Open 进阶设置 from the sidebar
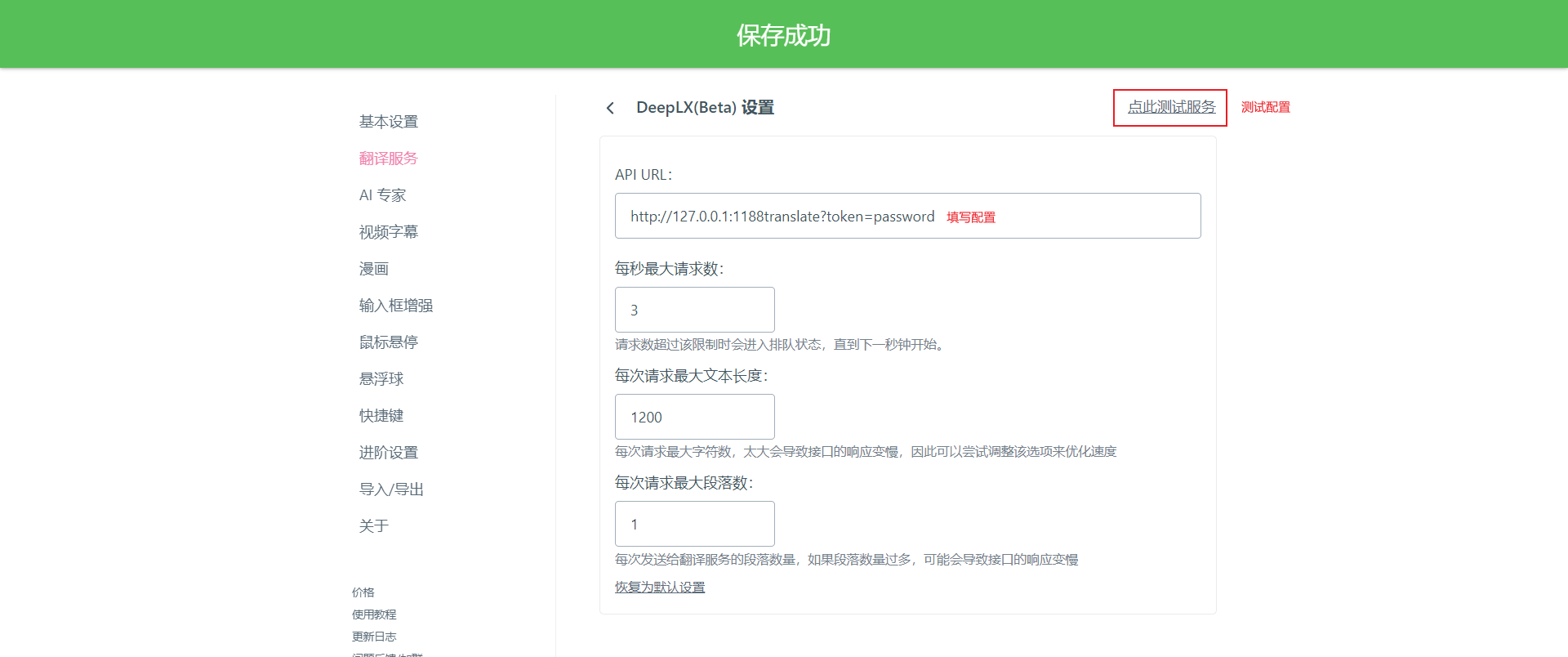 point(389,453)
